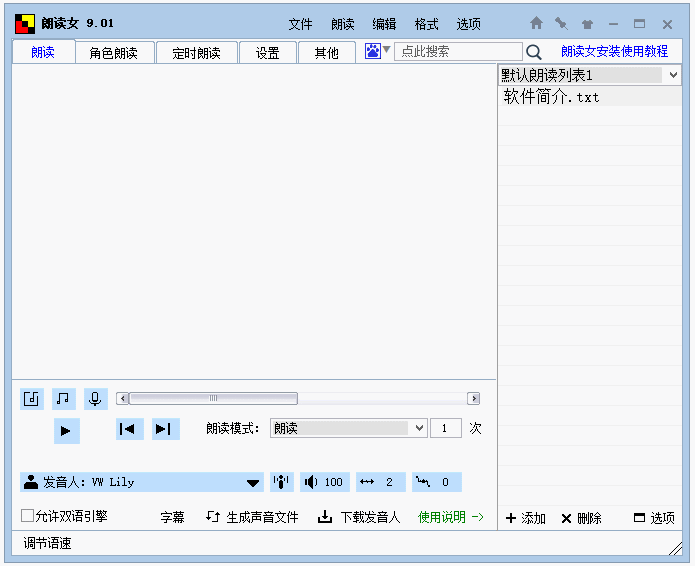Viewport: 695px width, 566px height.
Task: Expand the 默认朗读列表1 dropdown
Action: point(673,75)
